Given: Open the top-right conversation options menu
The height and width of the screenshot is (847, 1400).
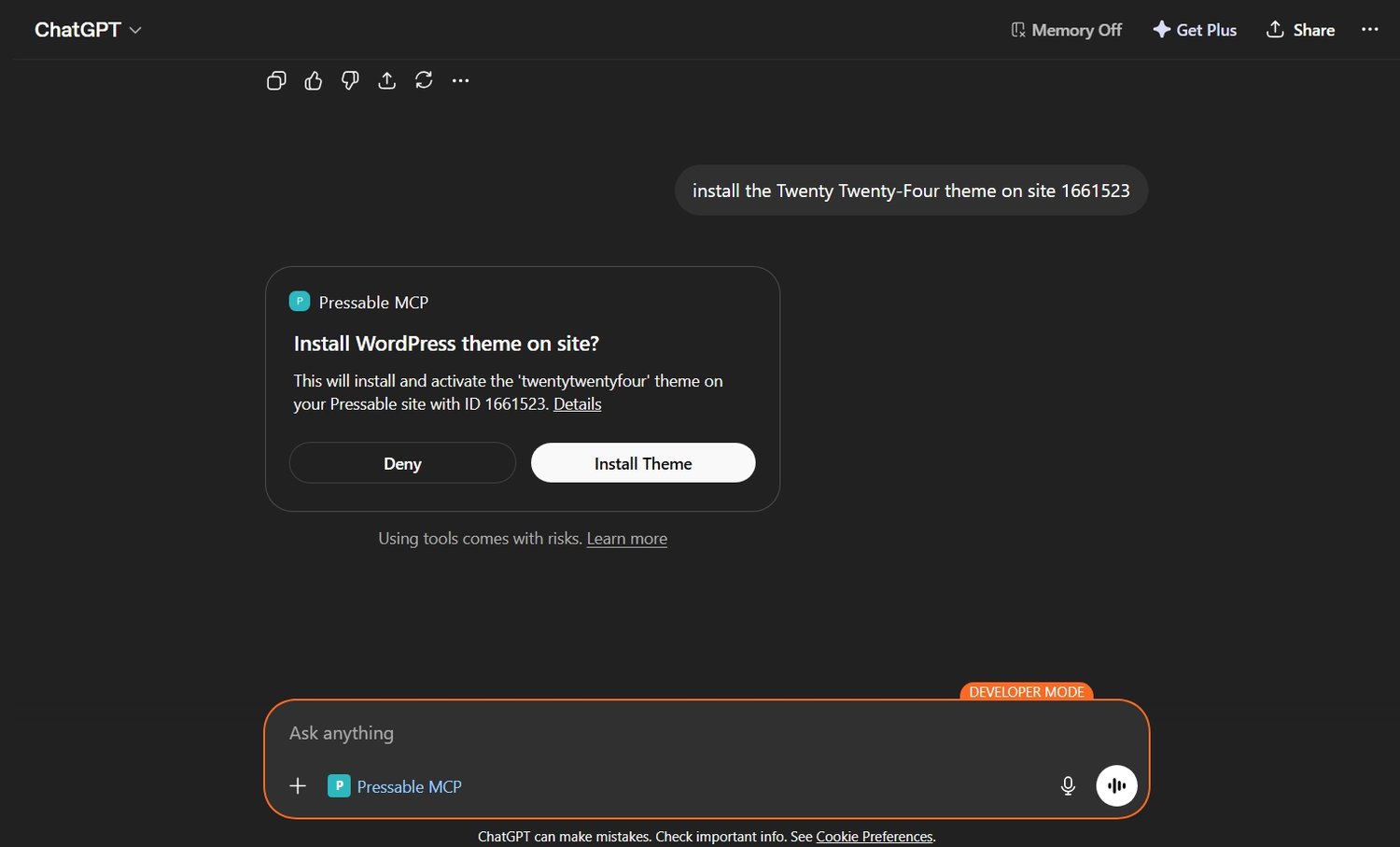Looking at the screenshot, I should (x=1369, y=30).
